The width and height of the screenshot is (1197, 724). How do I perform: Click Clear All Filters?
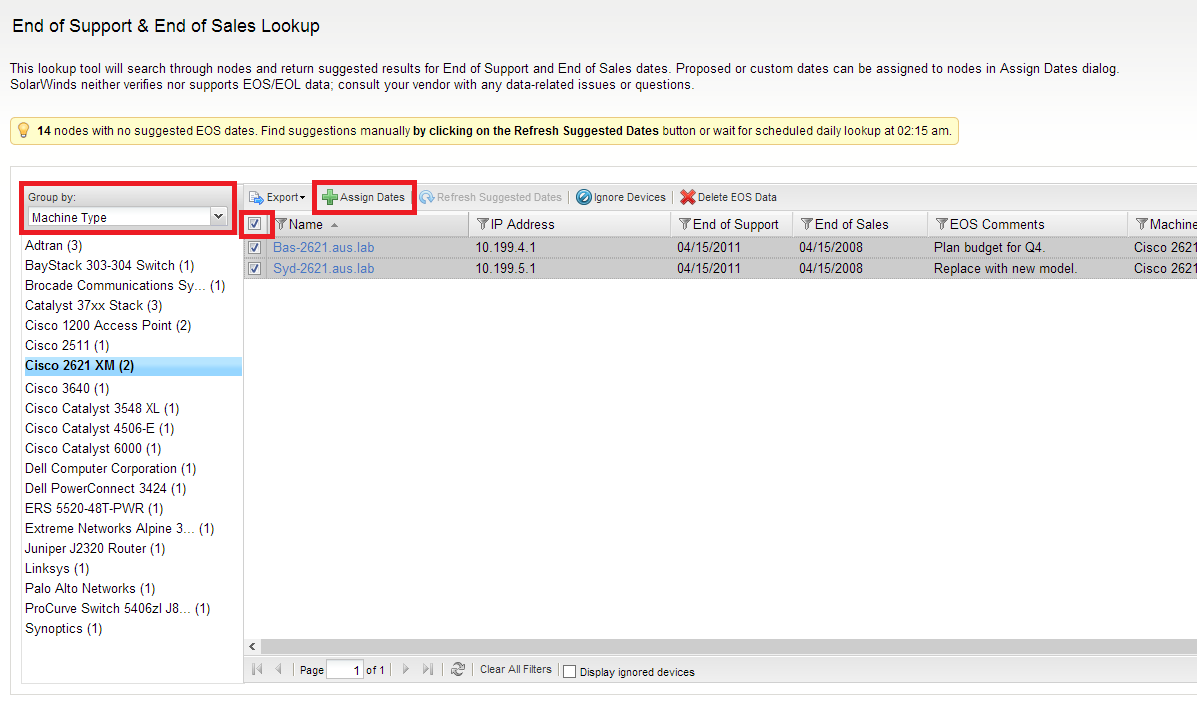[516, 670]
